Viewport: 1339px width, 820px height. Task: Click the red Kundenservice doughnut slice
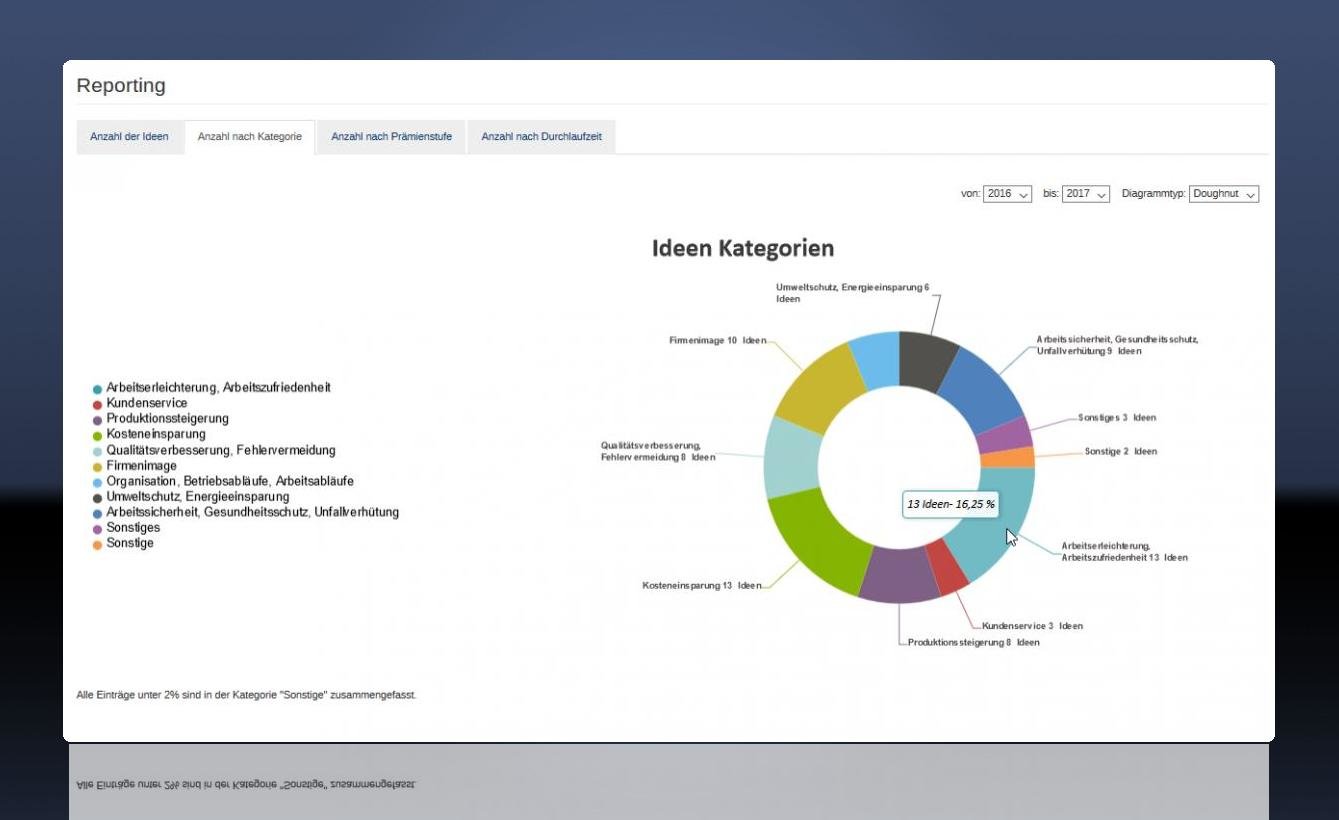tap(948, 567)
